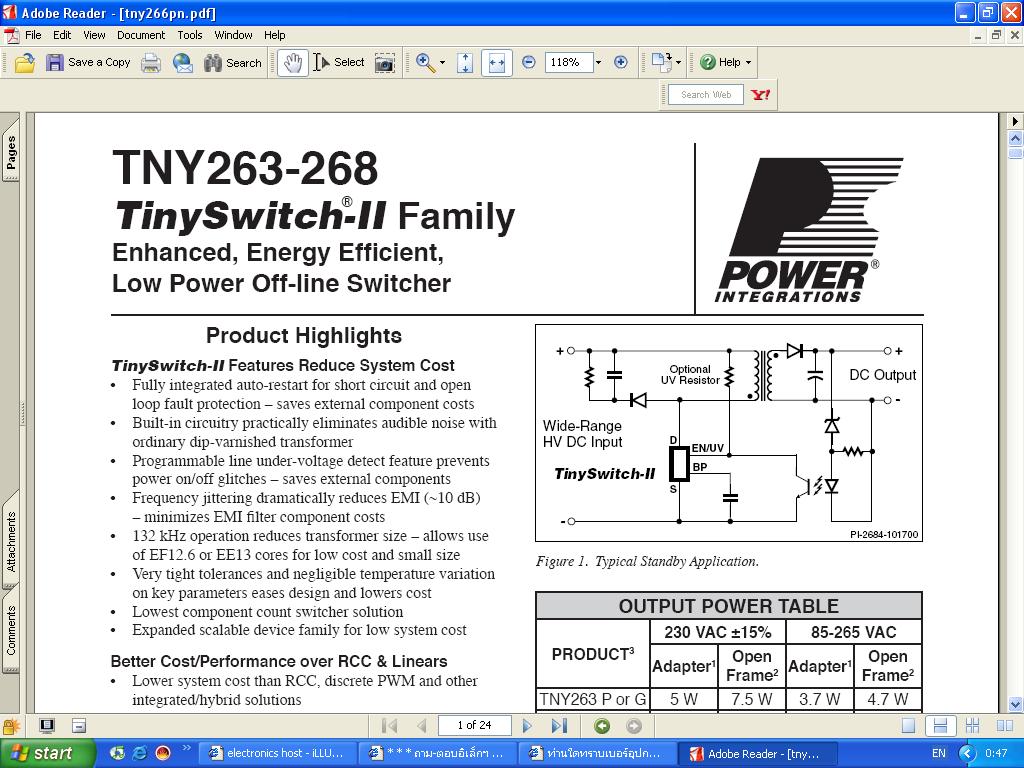Viewport: 1024px width, 768px height.
Task: Open the File menu
Action: (x=33, y=35)
